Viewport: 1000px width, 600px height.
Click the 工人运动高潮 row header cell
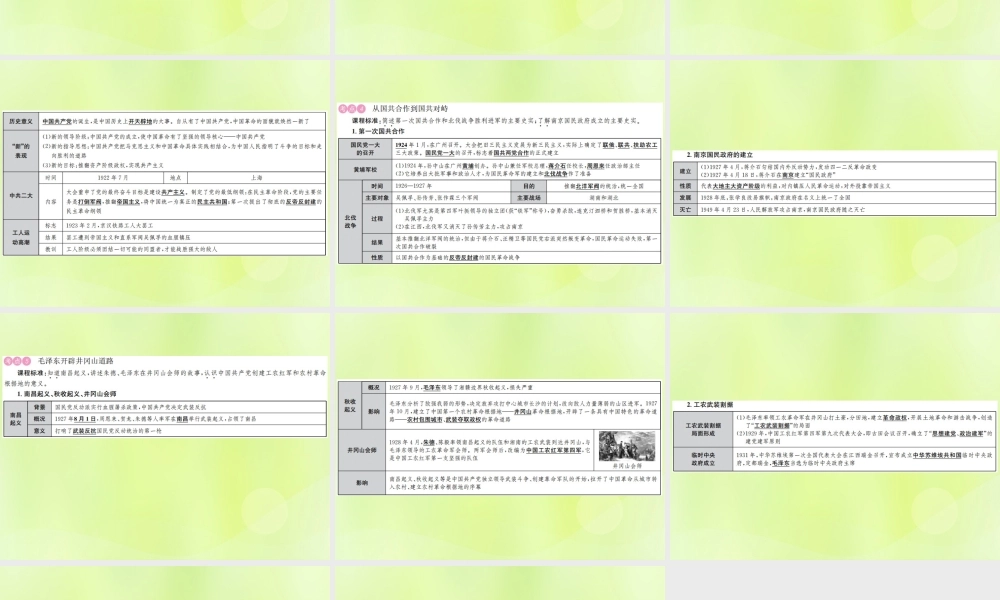point(21,237)
